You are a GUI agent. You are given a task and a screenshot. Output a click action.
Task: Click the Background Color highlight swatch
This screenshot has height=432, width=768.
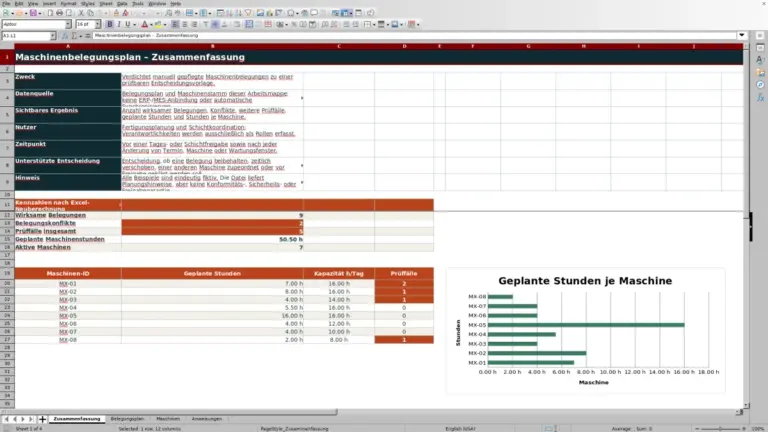point(158,24)
